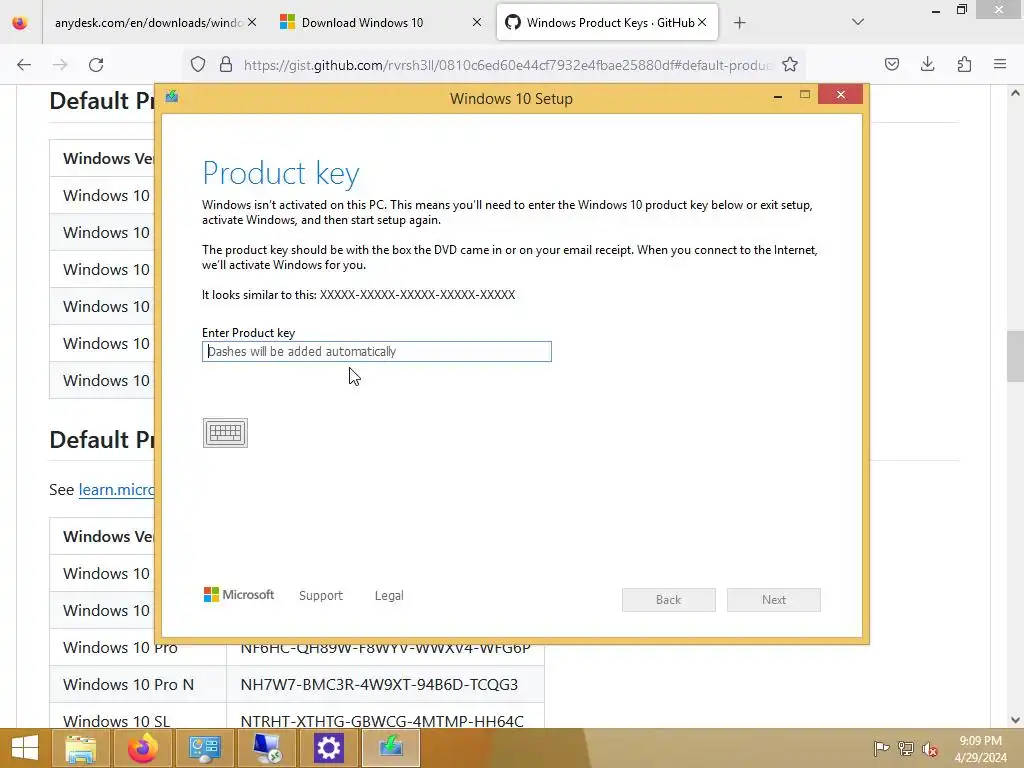
Task: Open Remote Desktop taskbar icon
Action: [266, 748]
